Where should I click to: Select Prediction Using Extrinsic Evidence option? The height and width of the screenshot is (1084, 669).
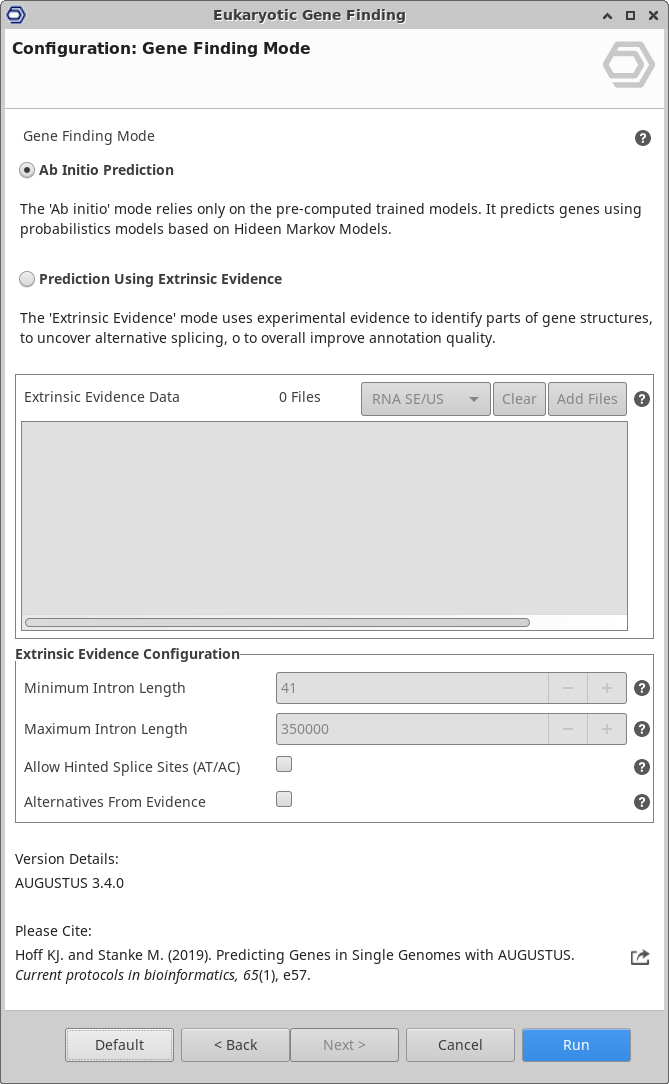(x=27, y=279)
